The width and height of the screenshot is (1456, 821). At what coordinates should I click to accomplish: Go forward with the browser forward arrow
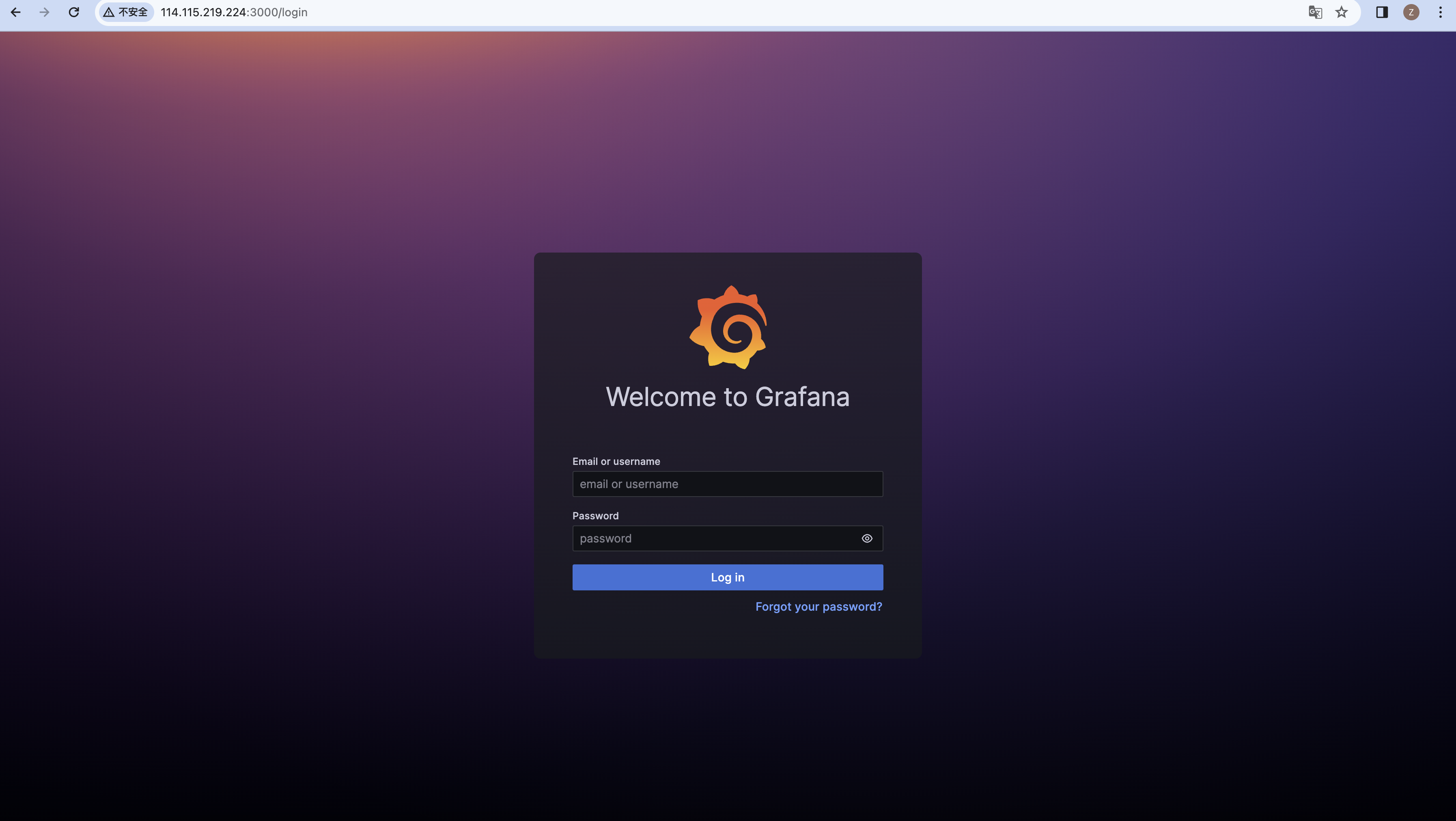click(45, 12)
